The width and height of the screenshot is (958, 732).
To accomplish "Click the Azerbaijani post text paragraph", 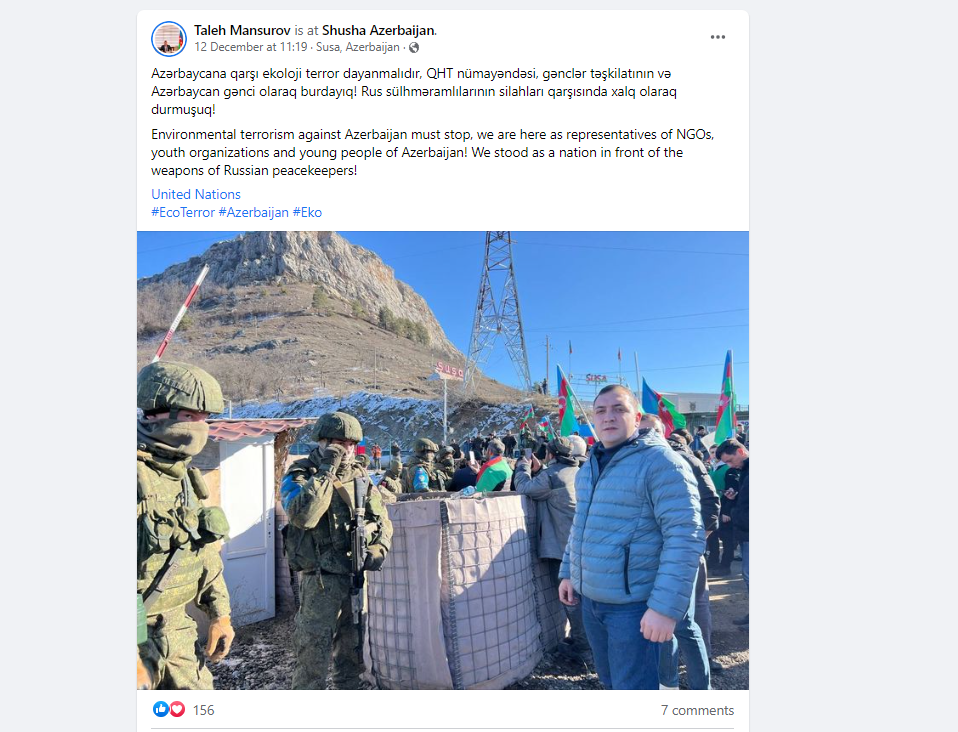I will click(x=414, y=92).
